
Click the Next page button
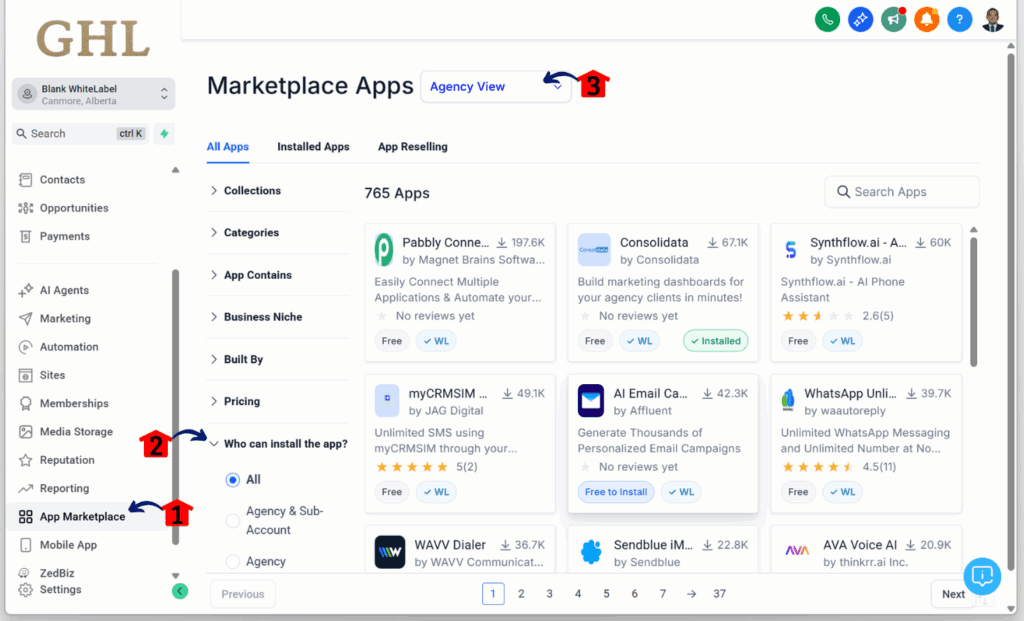pyautogui.click(x=953, y=594)
